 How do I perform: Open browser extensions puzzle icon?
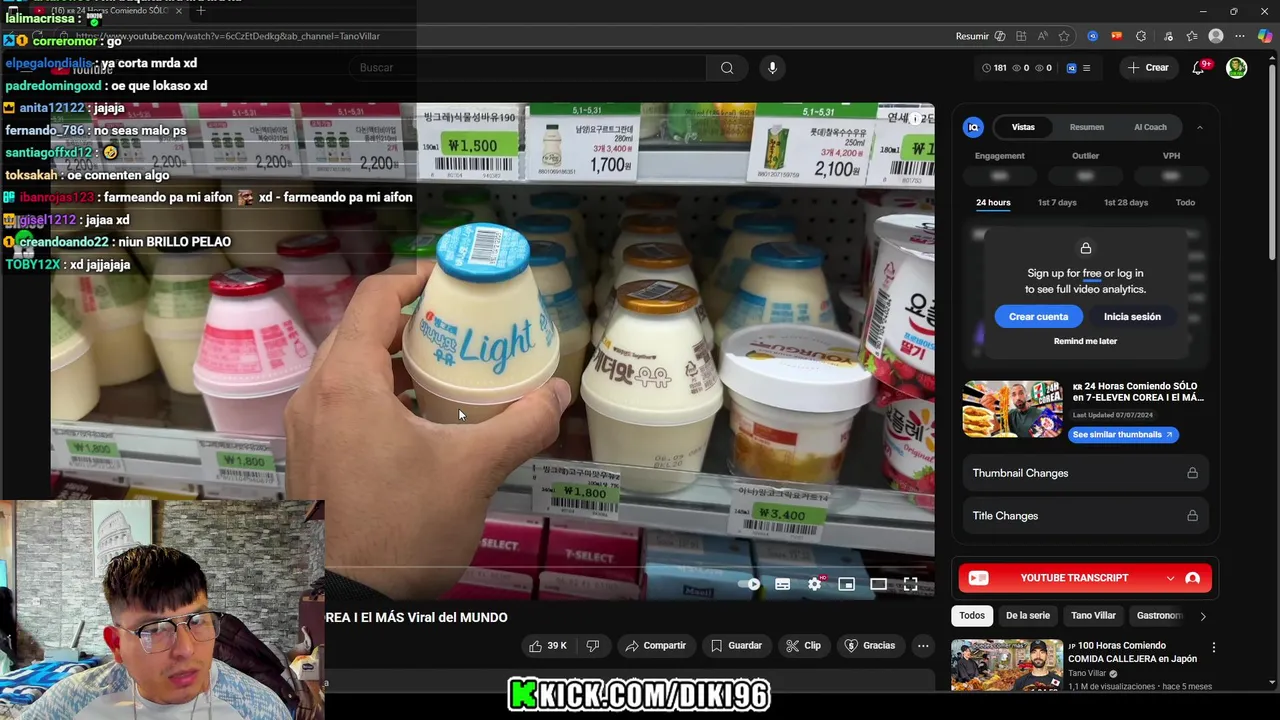pos(1141,36)
